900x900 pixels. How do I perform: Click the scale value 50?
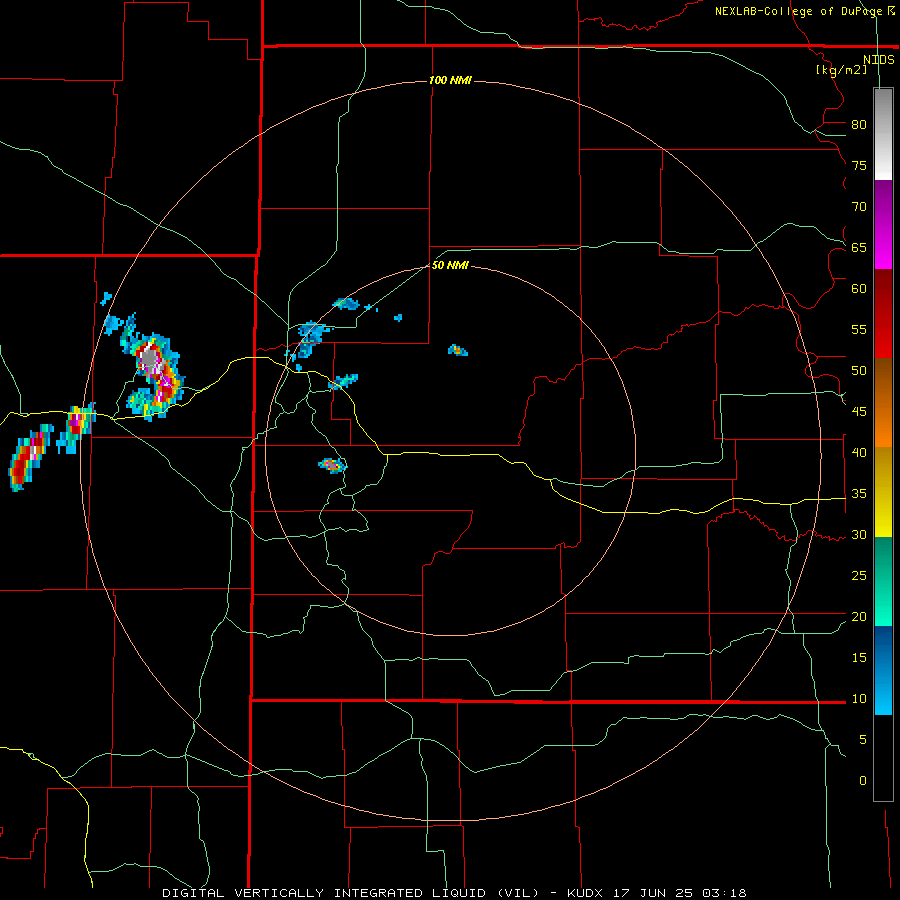859,371
